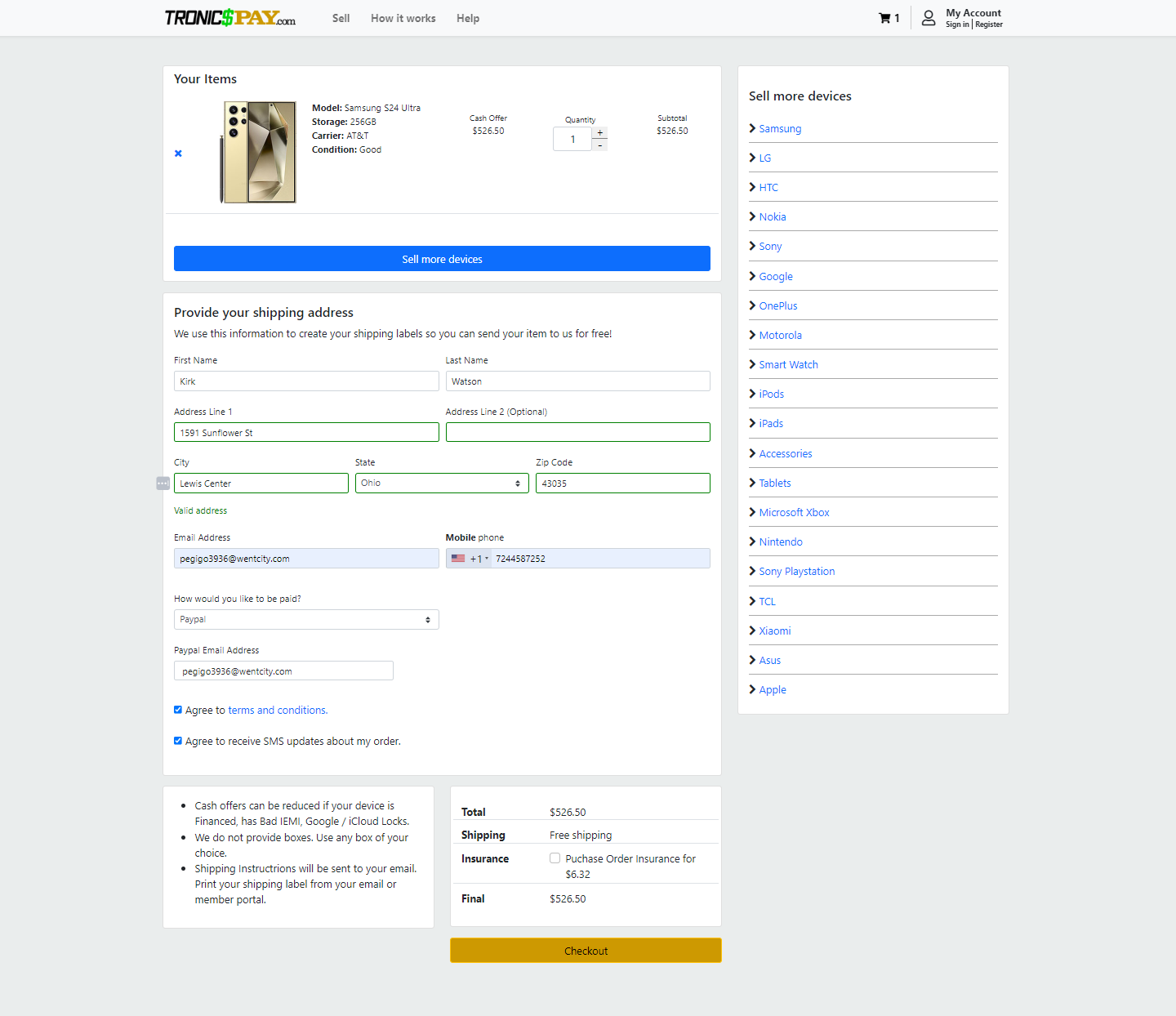Click the Checkout button
Screen dimensions: 1176x1016
586,951
